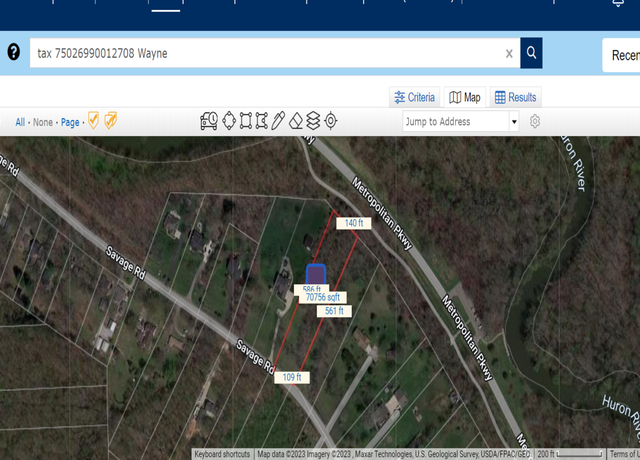This screenshot has height=460, width=640.
Task: Click the help question mark icon
Action: point(13,52)
